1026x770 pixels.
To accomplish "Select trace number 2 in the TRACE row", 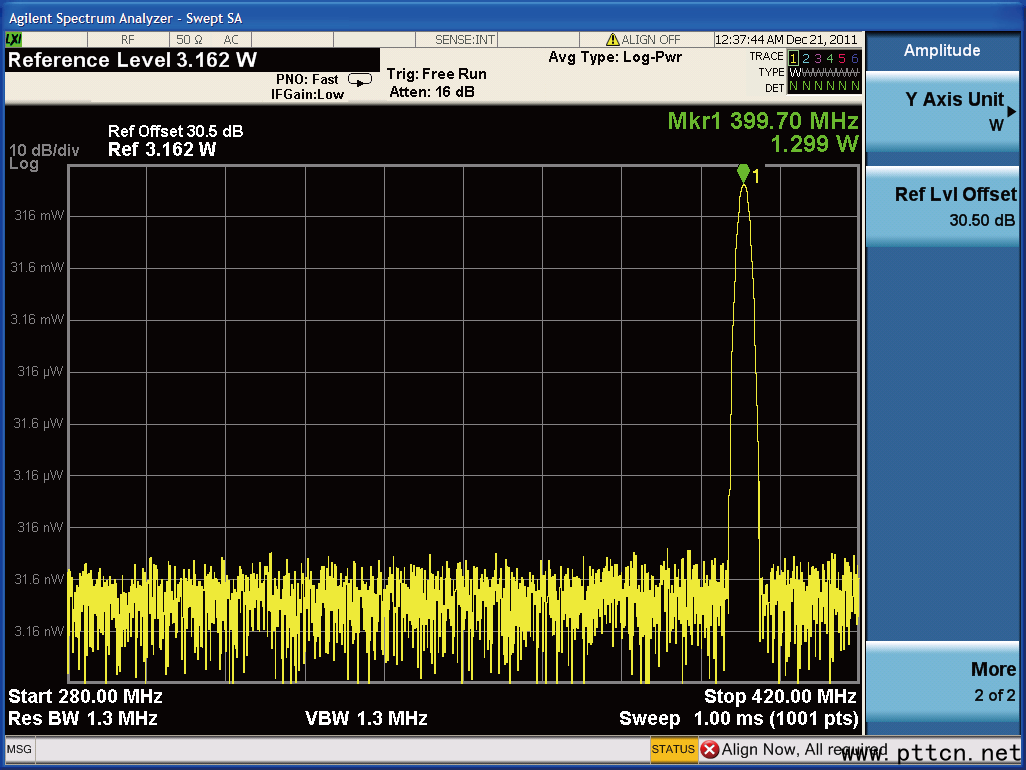I will [x=807, y=58].
